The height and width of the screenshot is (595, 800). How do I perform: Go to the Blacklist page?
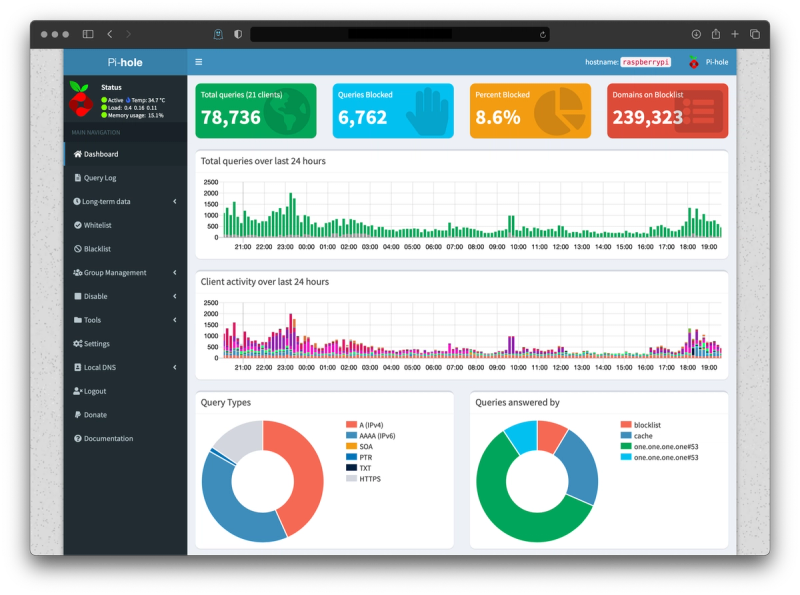pos(126,249)
